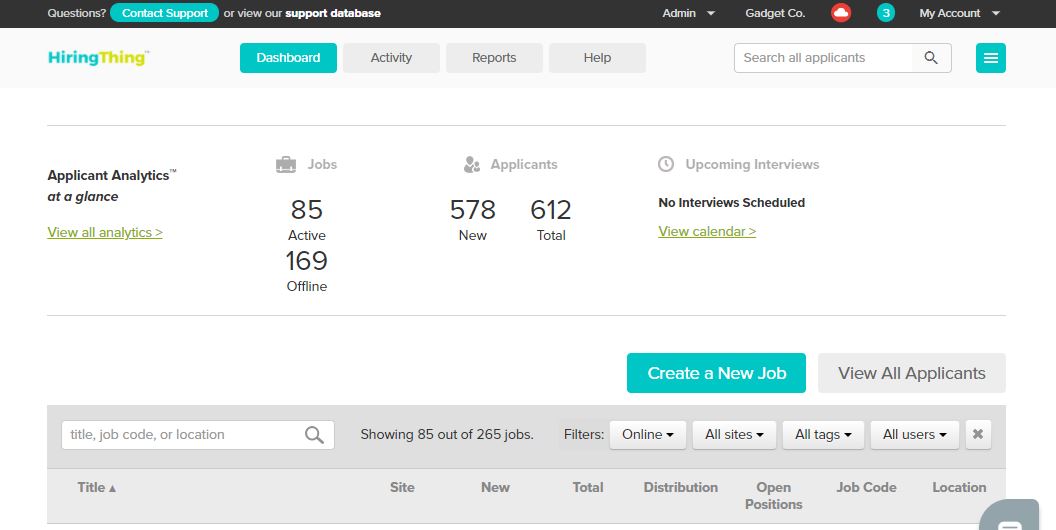Click the Showing 85 out of 265 jobs text

coord(447,434)
